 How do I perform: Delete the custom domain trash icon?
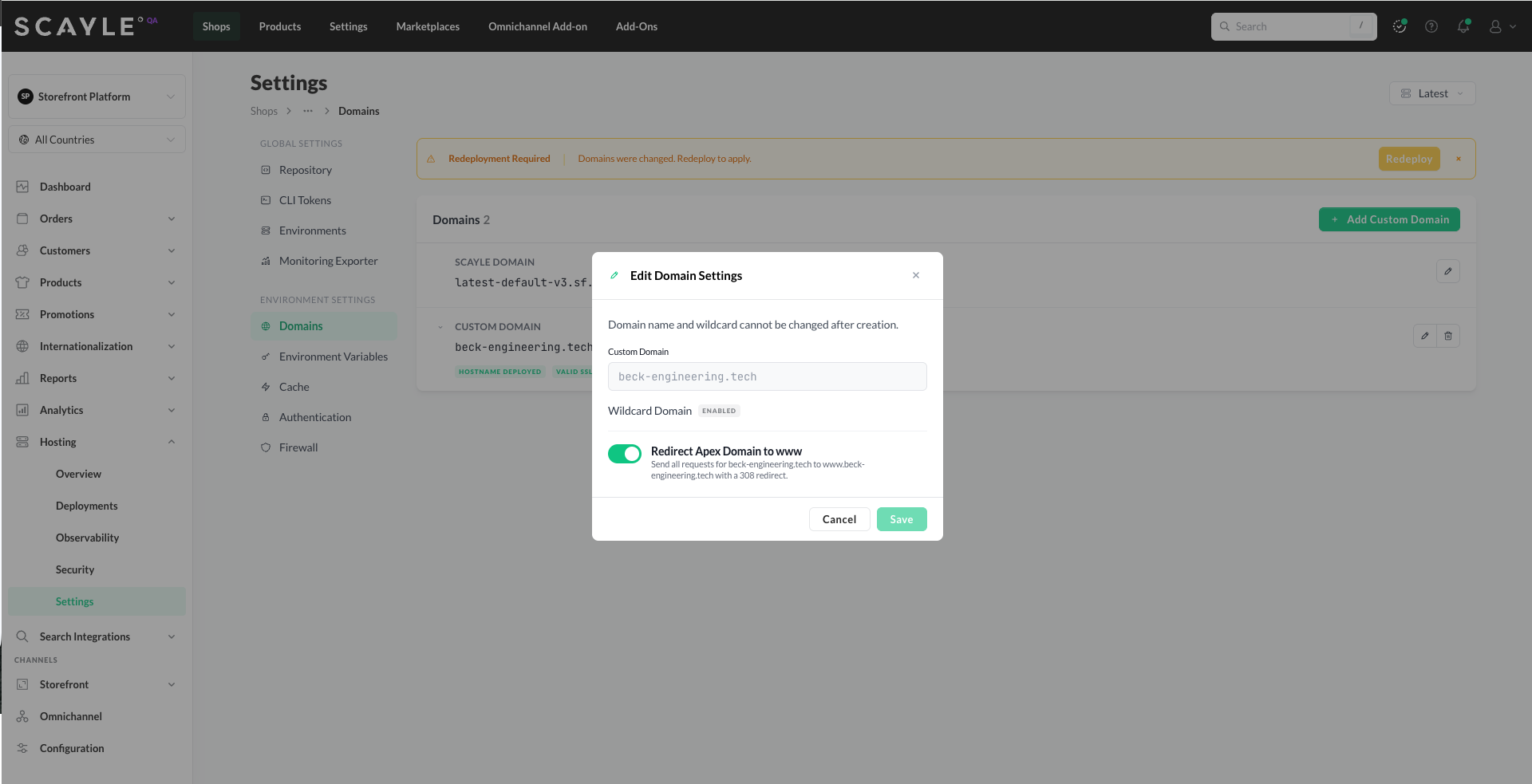point(1448,336)
